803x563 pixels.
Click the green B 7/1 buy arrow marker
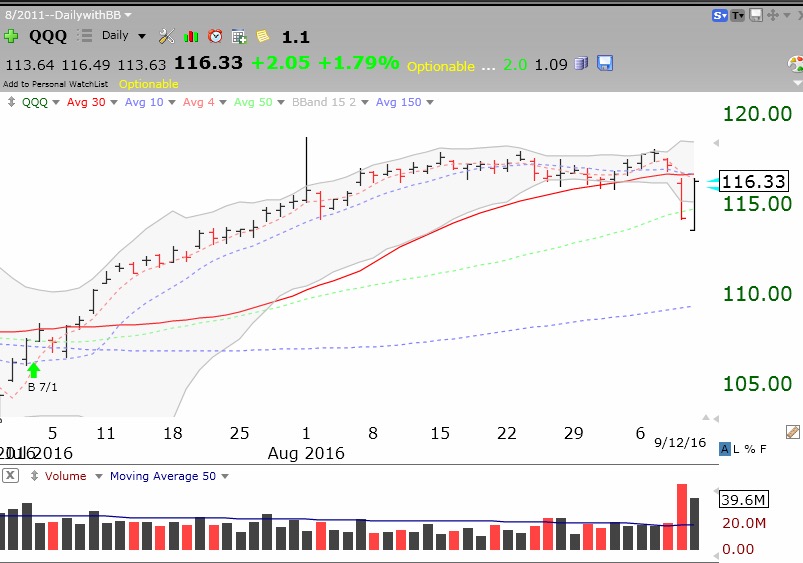(33, 370)
